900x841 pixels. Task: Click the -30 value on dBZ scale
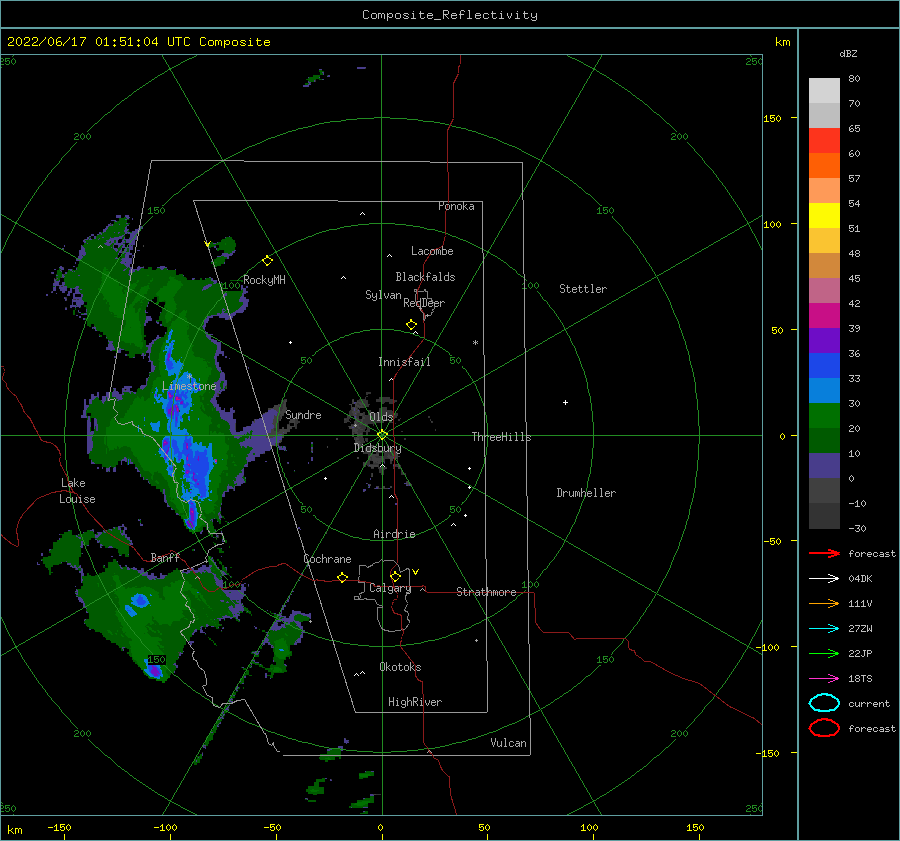857,528
